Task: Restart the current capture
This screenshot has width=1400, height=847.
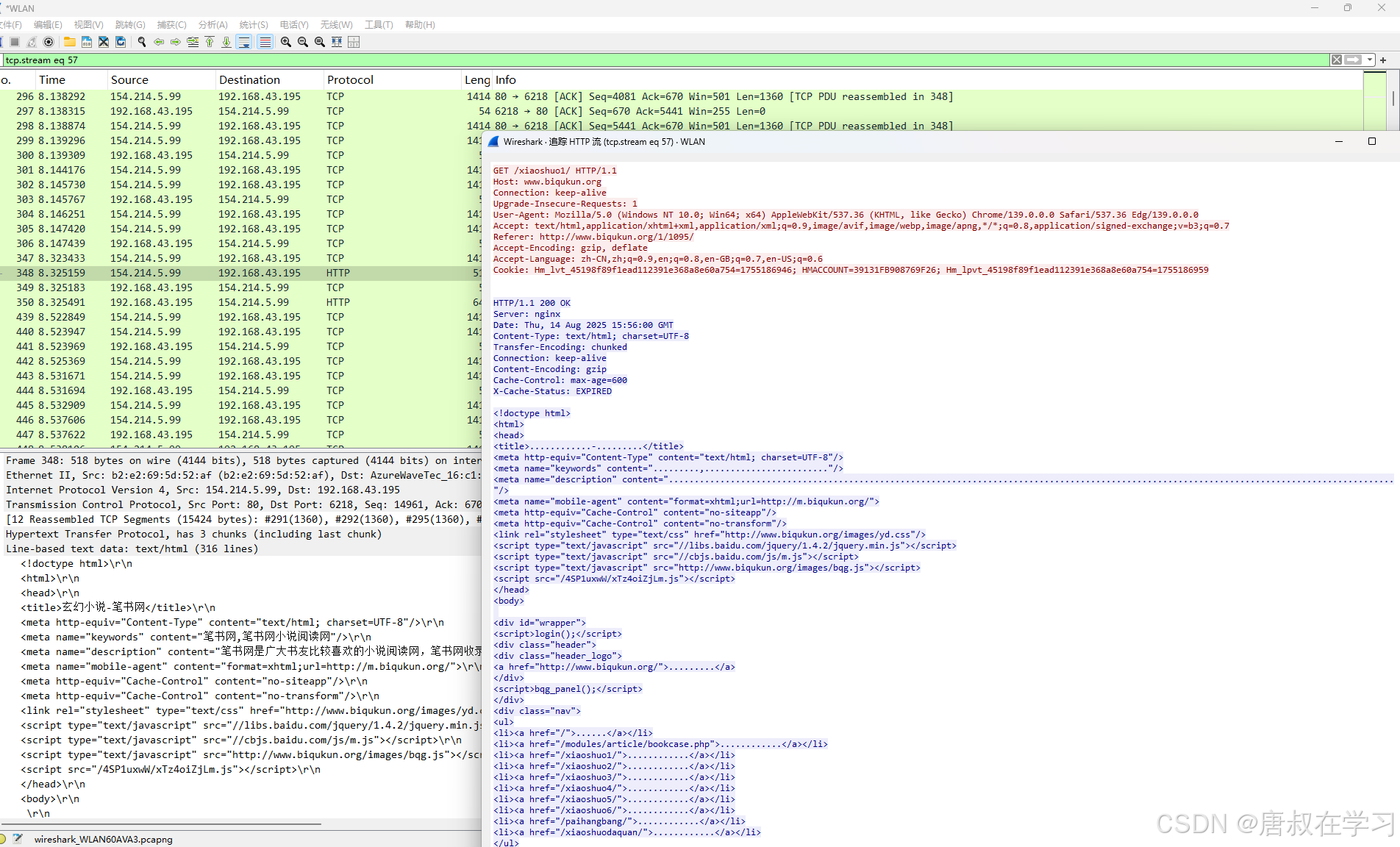Action: click(32, 42)
